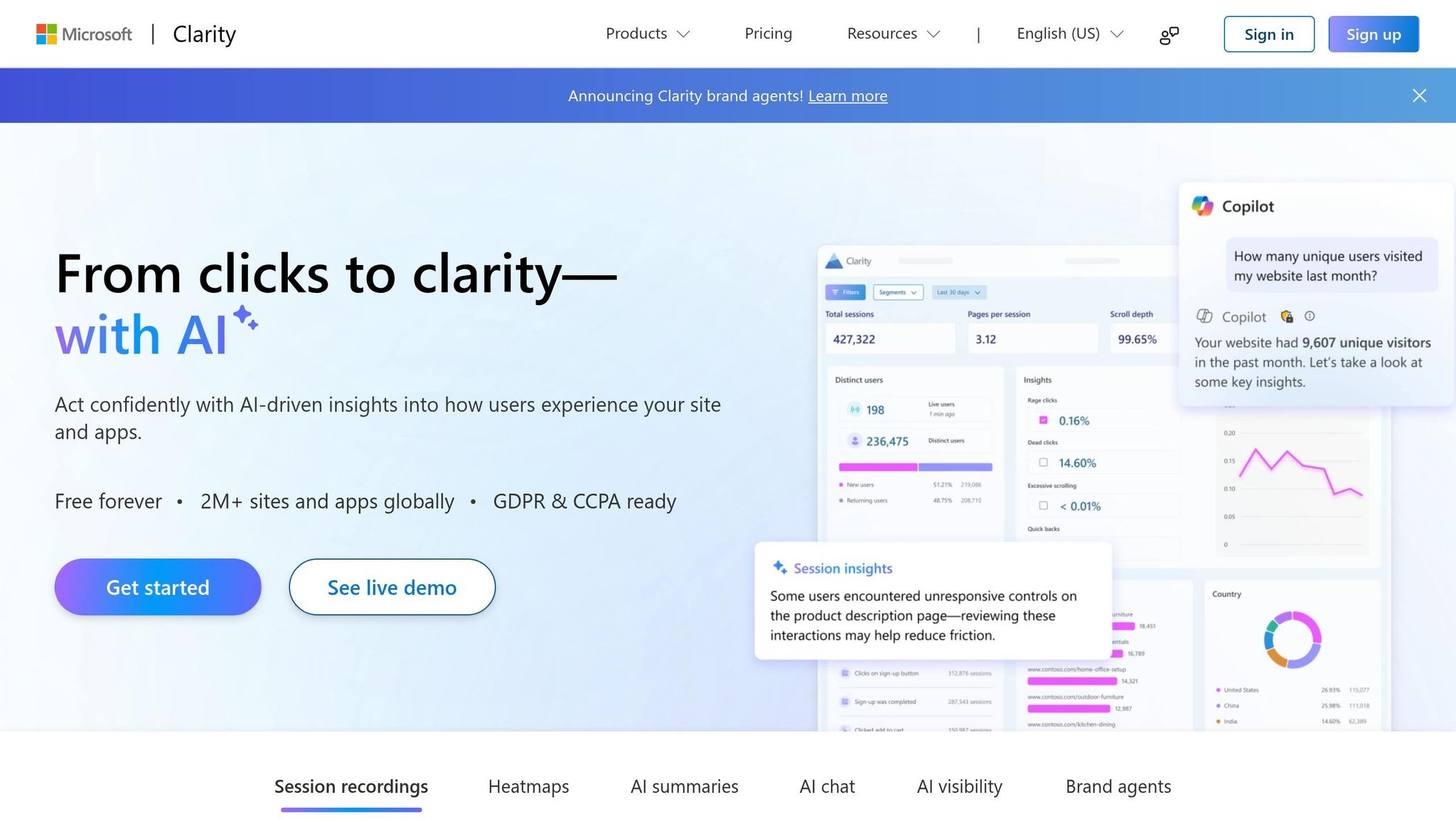Image resolution: width=1456 pixels, height=819 pixels.
Task: Click the Session insights sparkle icon
Action: (x=779, y=567)
